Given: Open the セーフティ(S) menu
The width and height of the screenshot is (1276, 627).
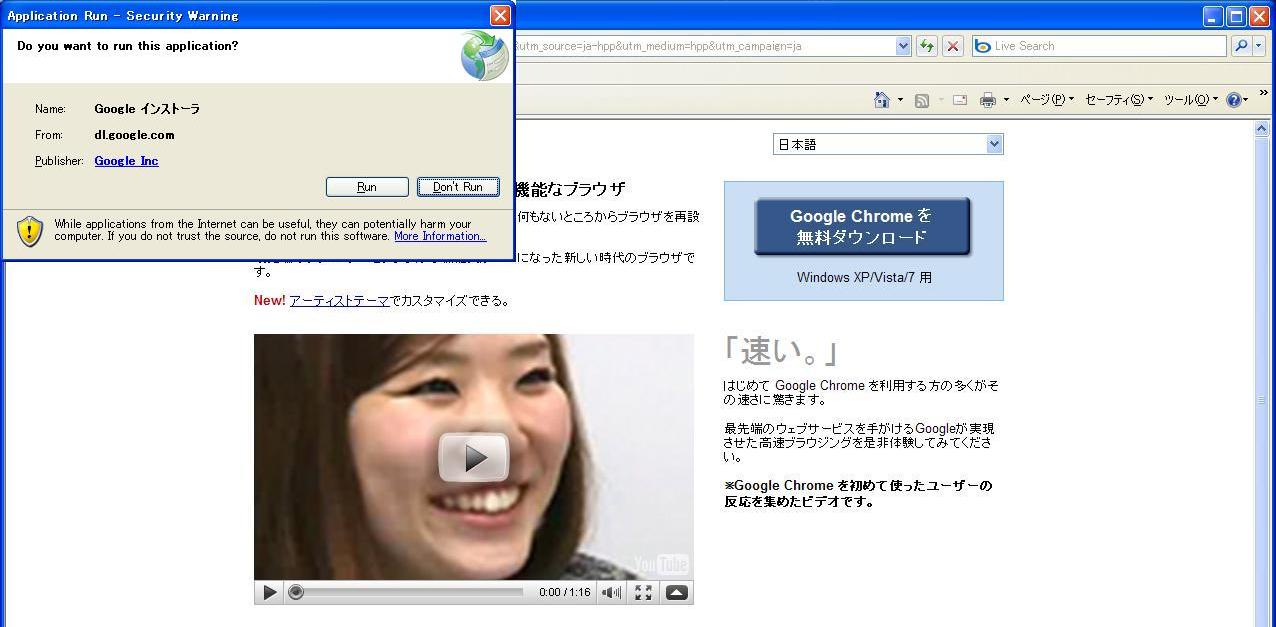Looking at the screenshot, I should pos(1119,99).
